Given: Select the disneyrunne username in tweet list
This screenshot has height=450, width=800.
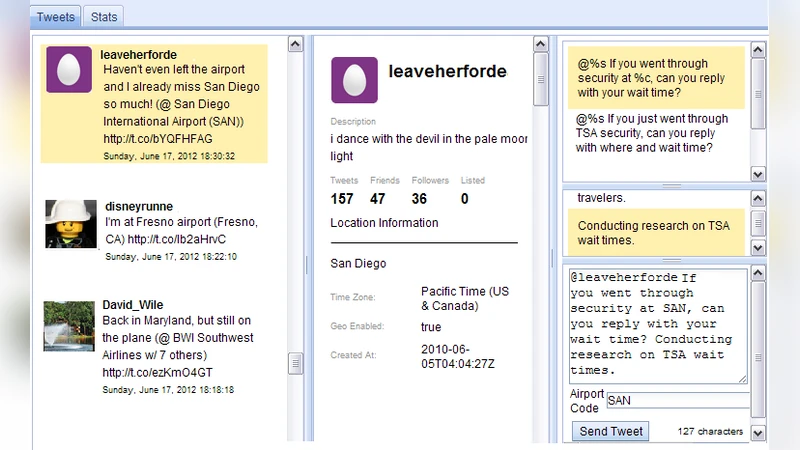Looking at the screenshot, I should (138, 206).
